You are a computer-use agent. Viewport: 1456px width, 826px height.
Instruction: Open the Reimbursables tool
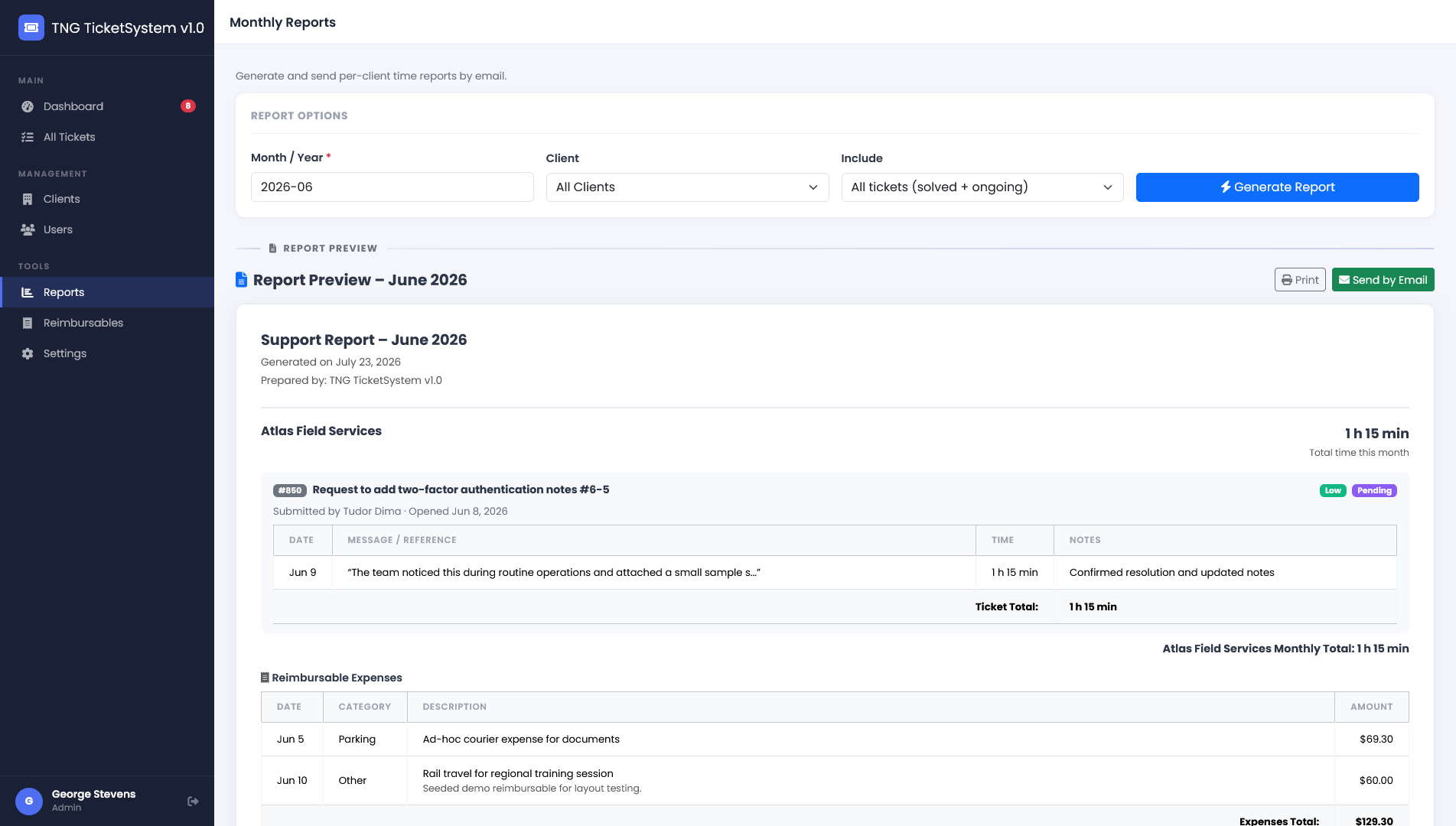(x=107, y=323)
